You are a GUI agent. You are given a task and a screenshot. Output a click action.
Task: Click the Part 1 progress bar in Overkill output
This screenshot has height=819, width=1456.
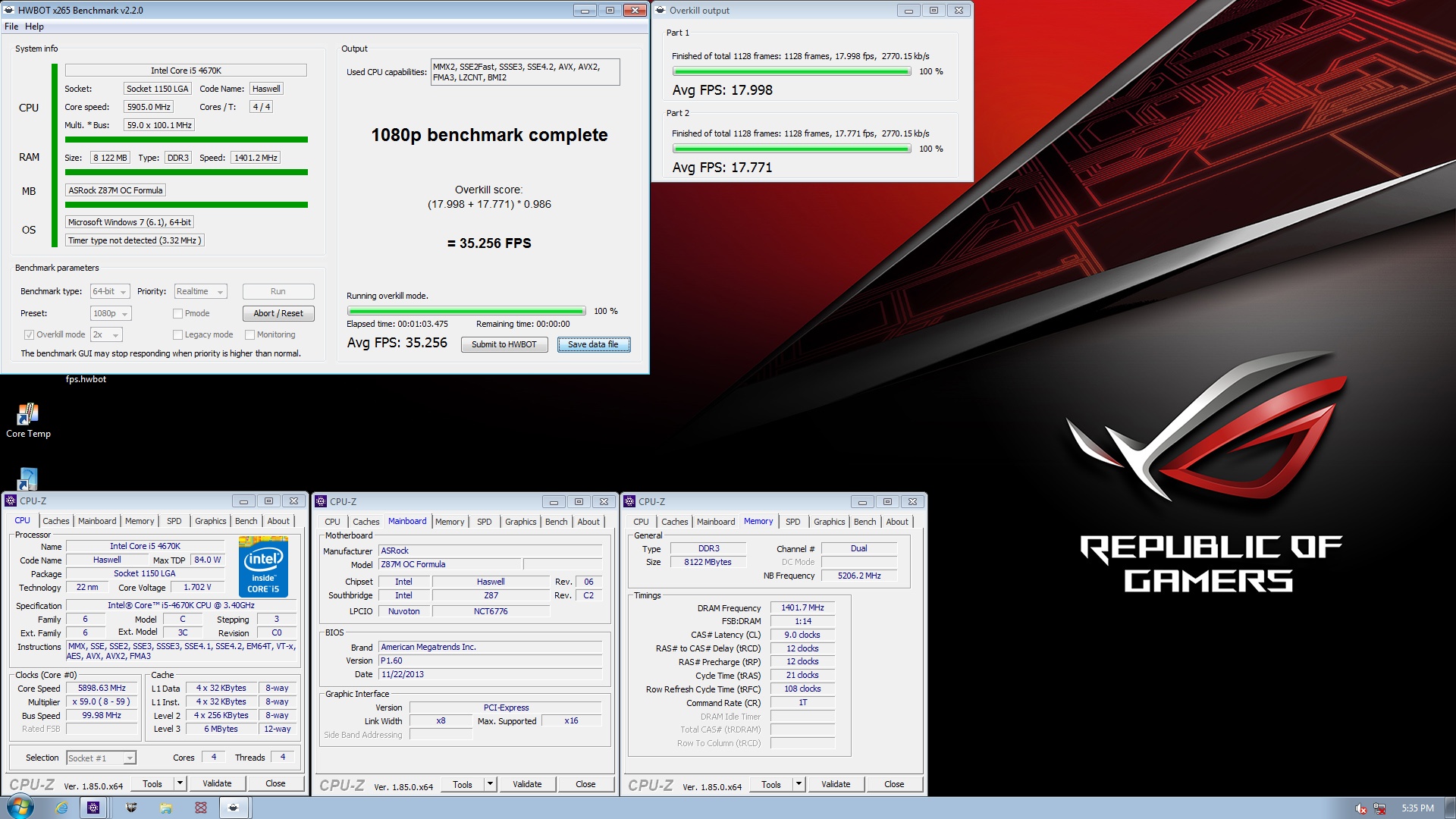[792, 71]
